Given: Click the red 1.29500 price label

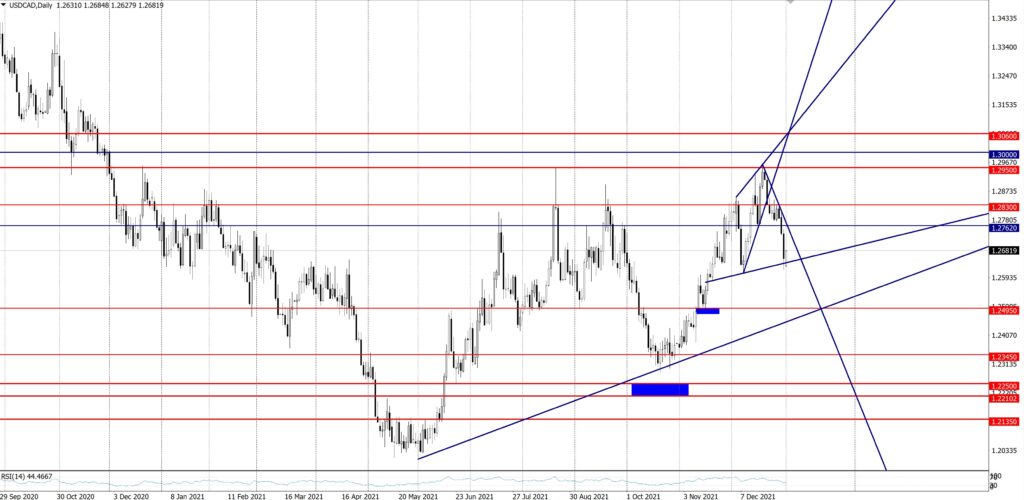Looking at the screenshot, I should point(1004,170).
